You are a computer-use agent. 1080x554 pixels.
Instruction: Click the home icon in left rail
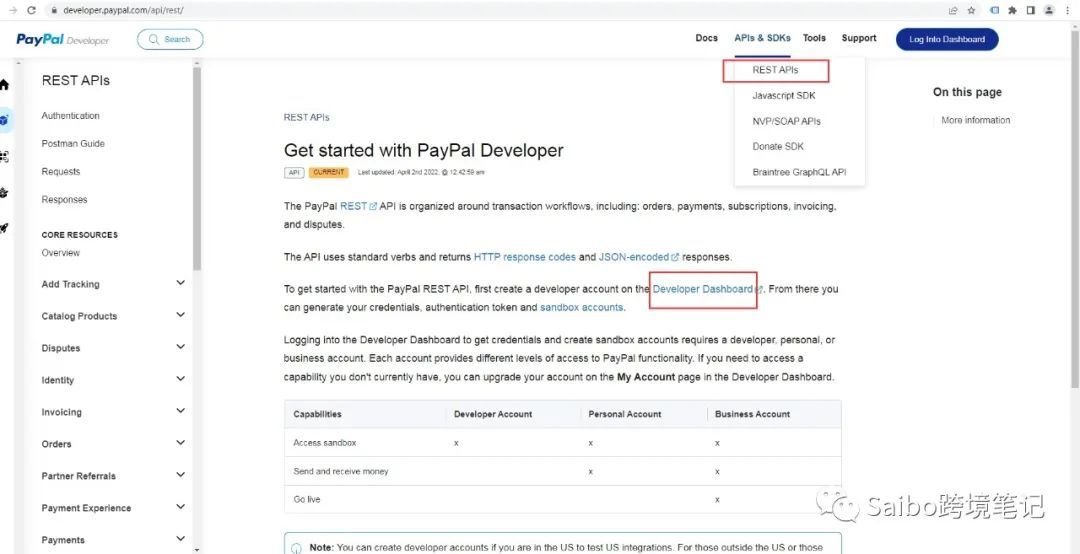point(4,85)
